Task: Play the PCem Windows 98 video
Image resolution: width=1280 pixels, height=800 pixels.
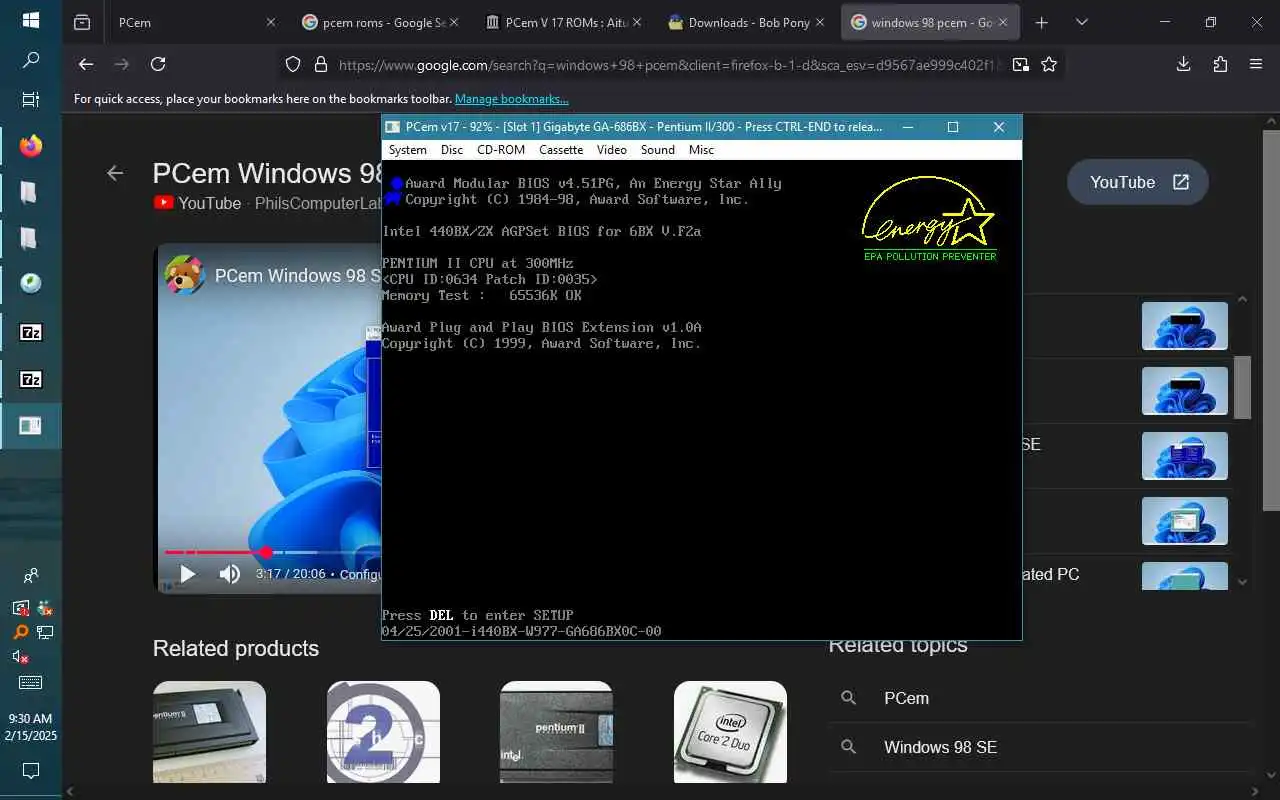Action: pyautogui.click(x=187, y=574)
